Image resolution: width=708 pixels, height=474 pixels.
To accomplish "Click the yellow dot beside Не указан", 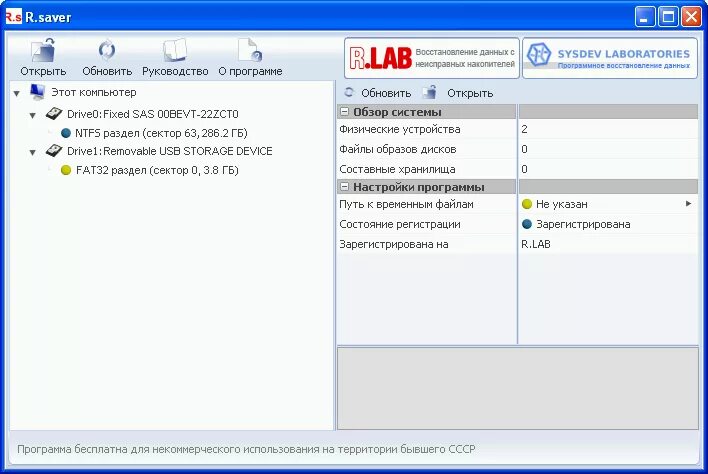I will (526, 204).
